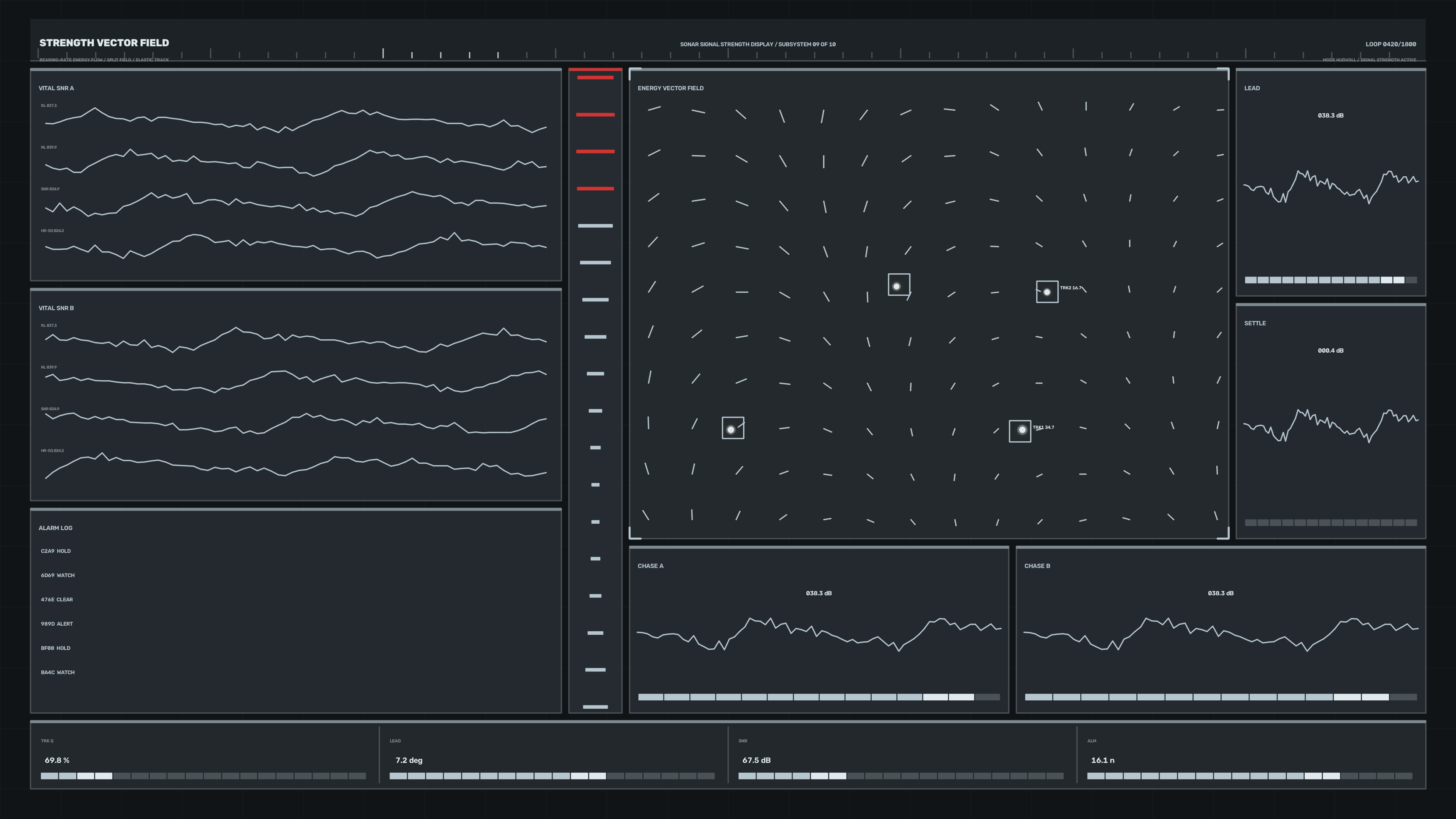Click the ALM 16.1 n segmented meter bar
Screen dimensions: 1456x819
1249,776
